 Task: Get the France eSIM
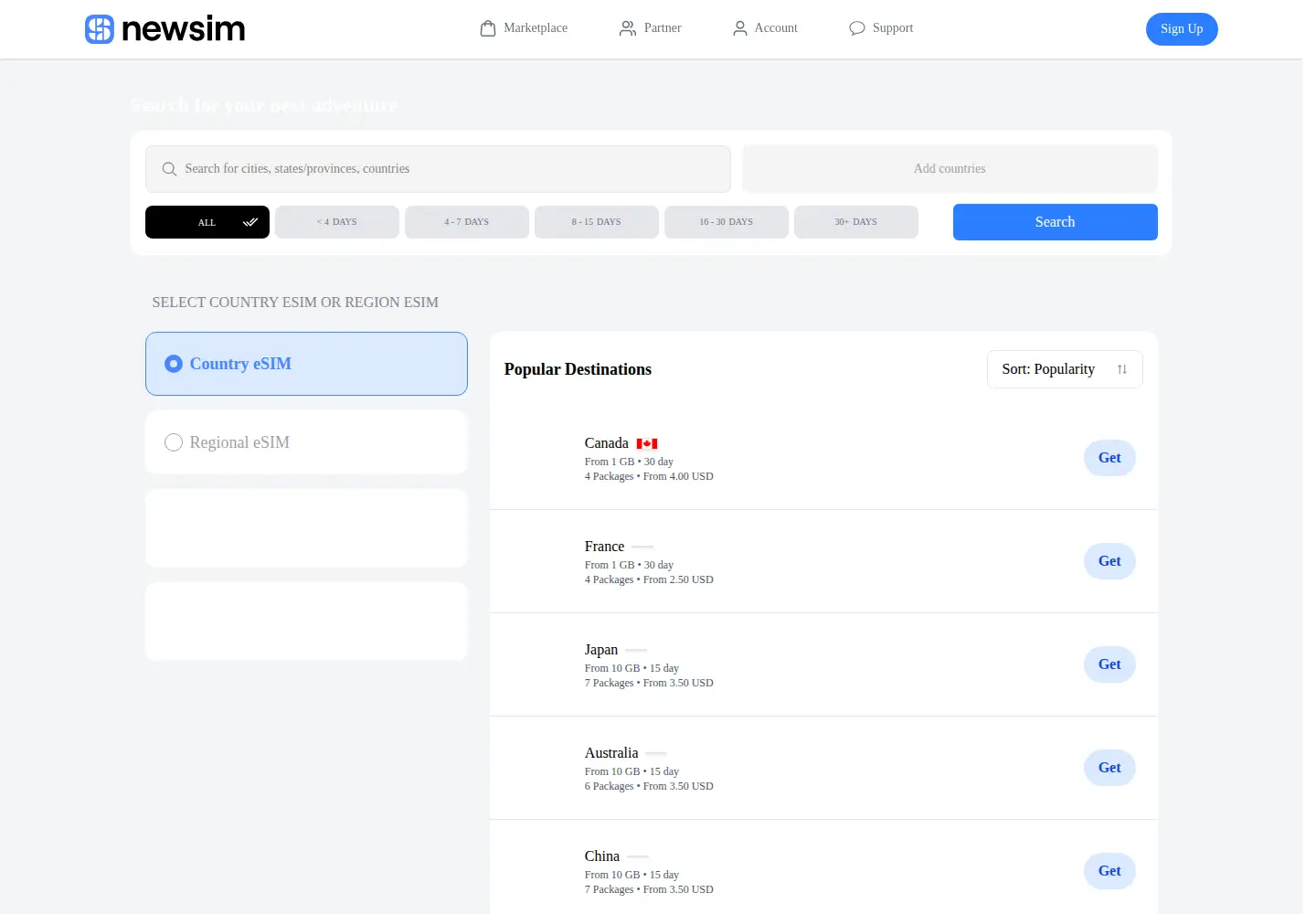click(1109, 561)
